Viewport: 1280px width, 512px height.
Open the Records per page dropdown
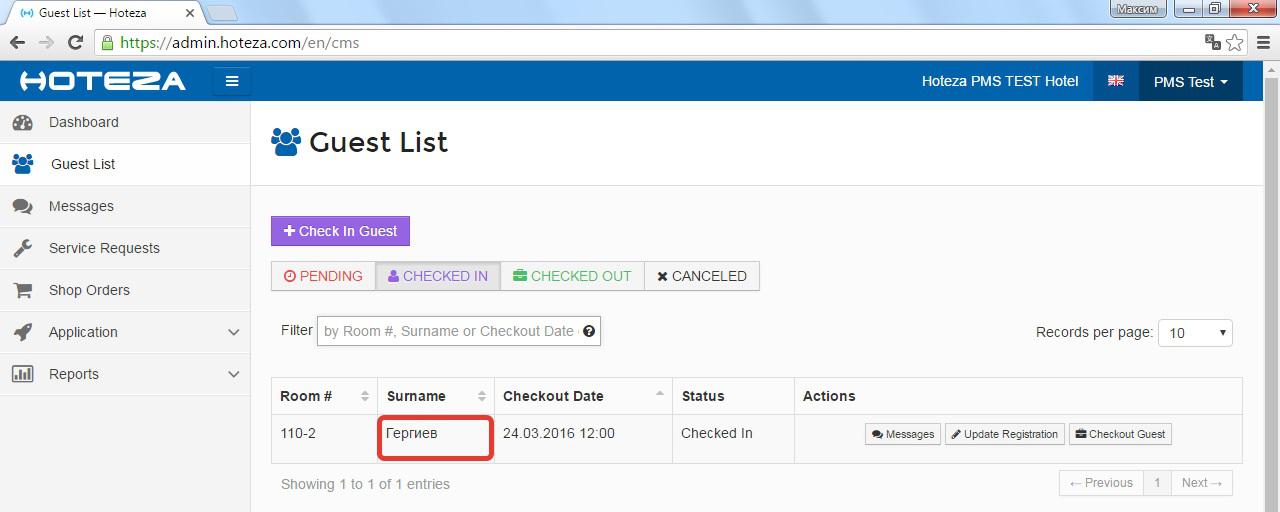[1195, 333]
